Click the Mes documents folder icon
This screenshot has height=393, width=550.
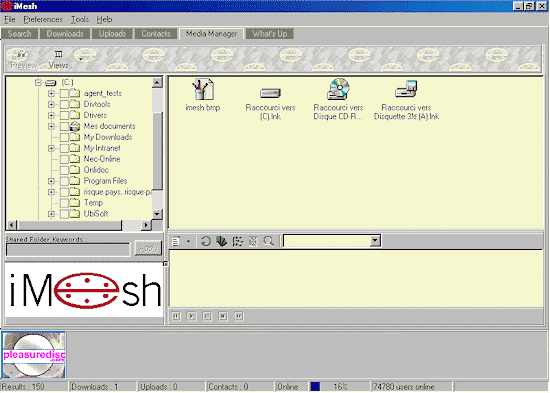click(x=75, y=126)
